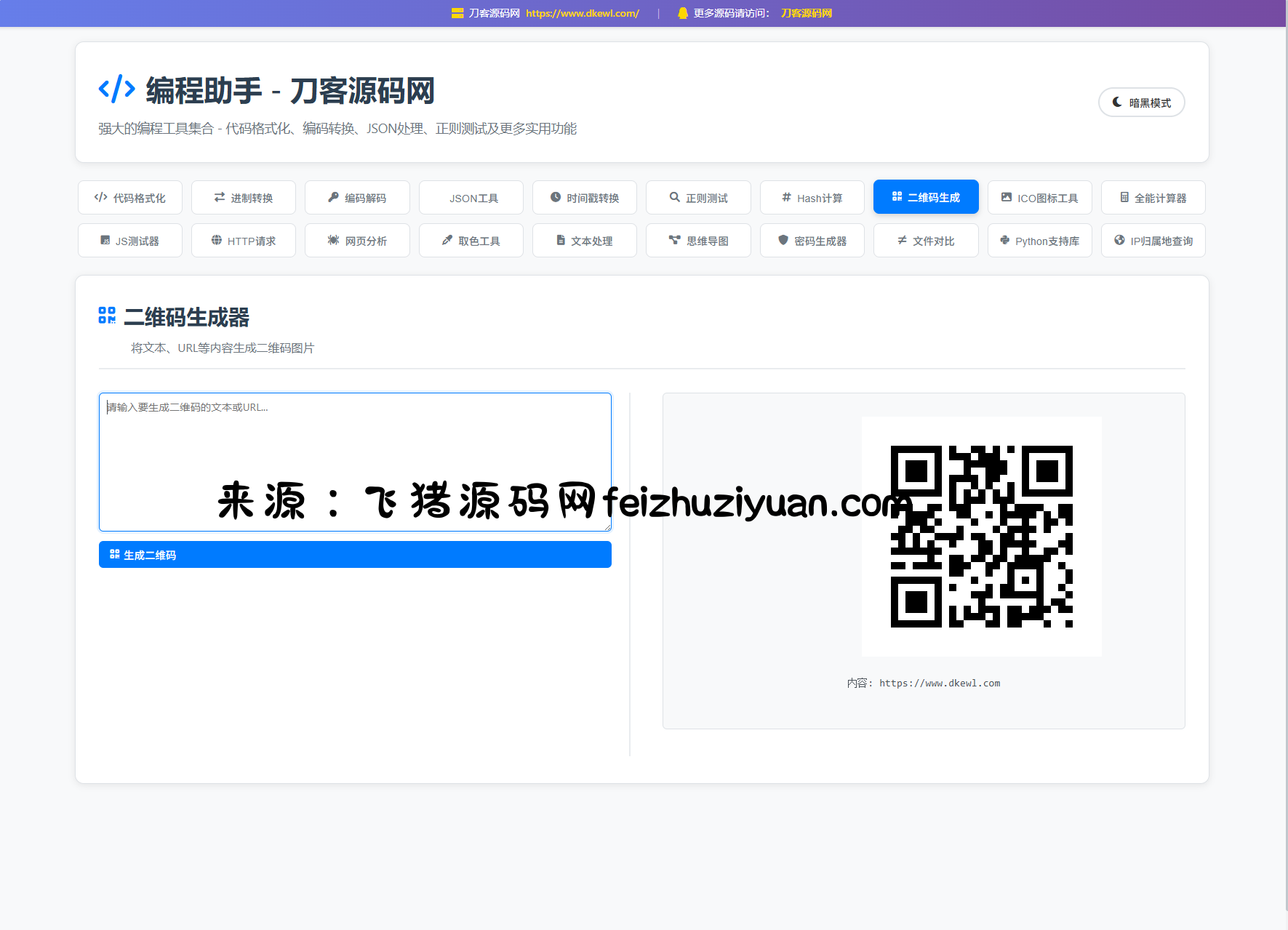Viewport: 1288px width, 930px height.
Task: Open the 思维导图 mind map tool
Action: 698,241
